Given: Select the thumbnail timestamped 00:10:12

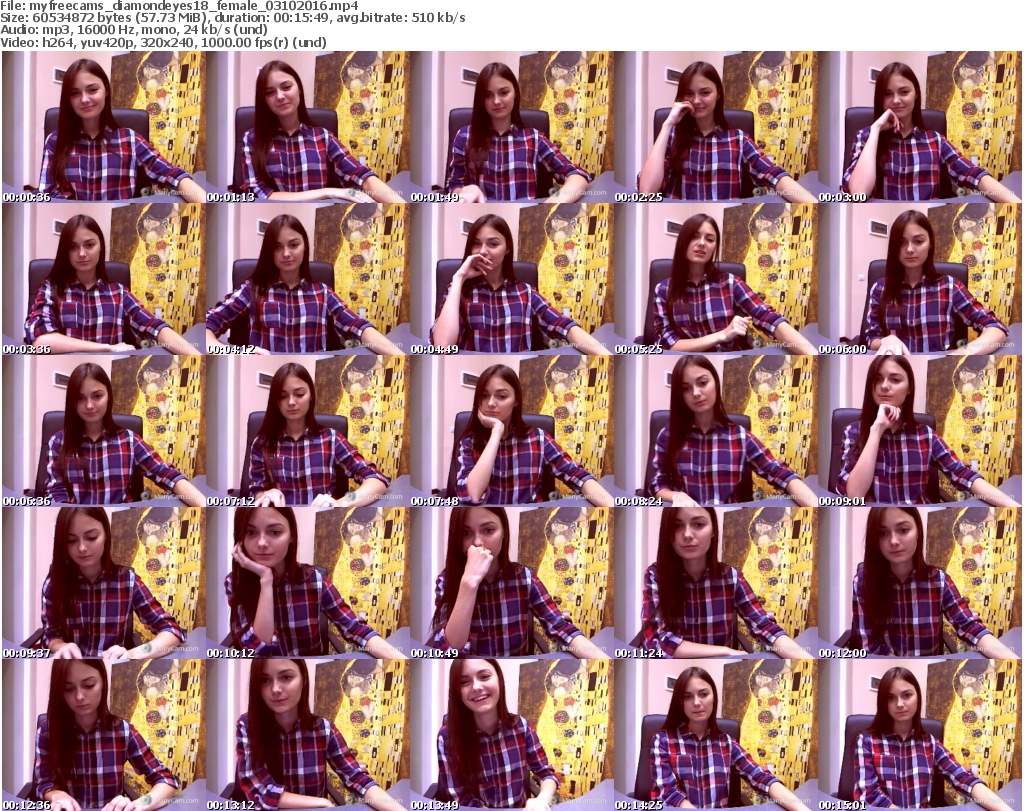Looking at the screenshot, I should tap(308, 582).
